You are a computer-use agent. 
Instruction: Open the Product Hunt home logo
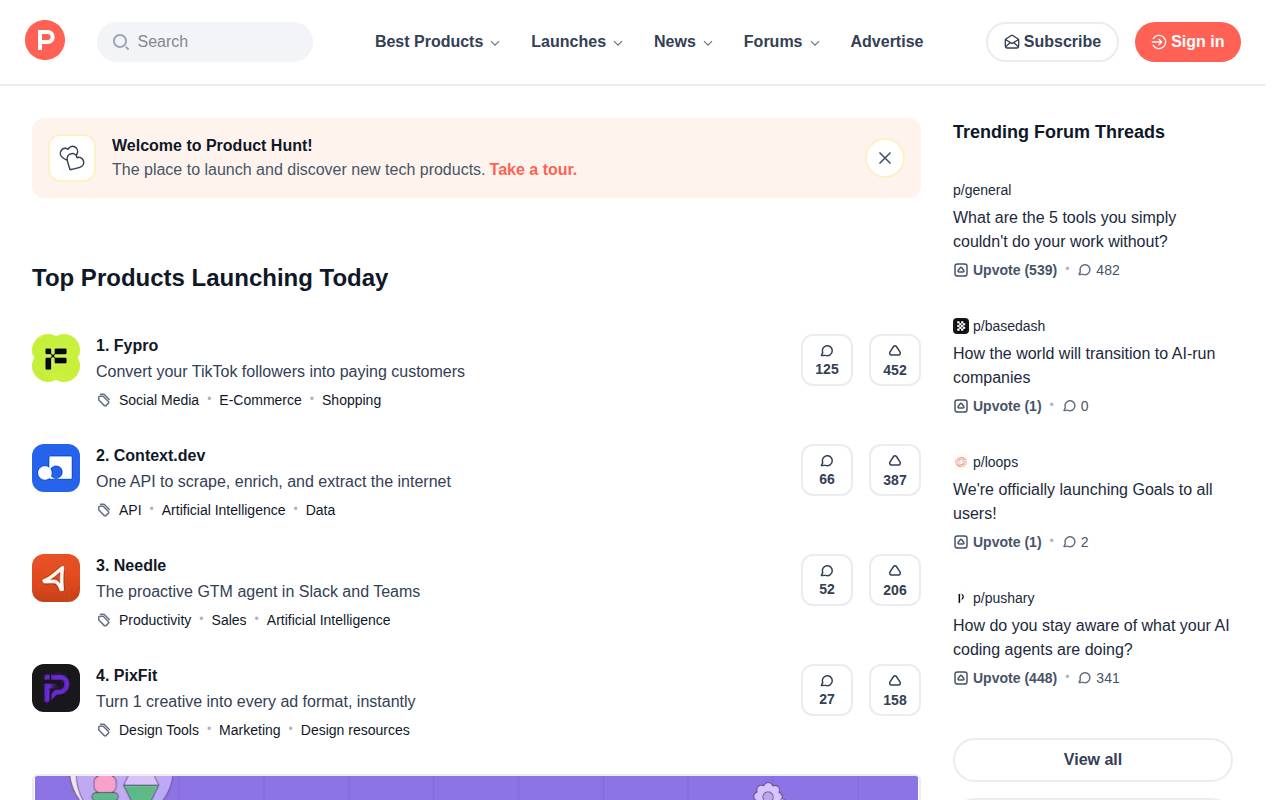point(45,40)
